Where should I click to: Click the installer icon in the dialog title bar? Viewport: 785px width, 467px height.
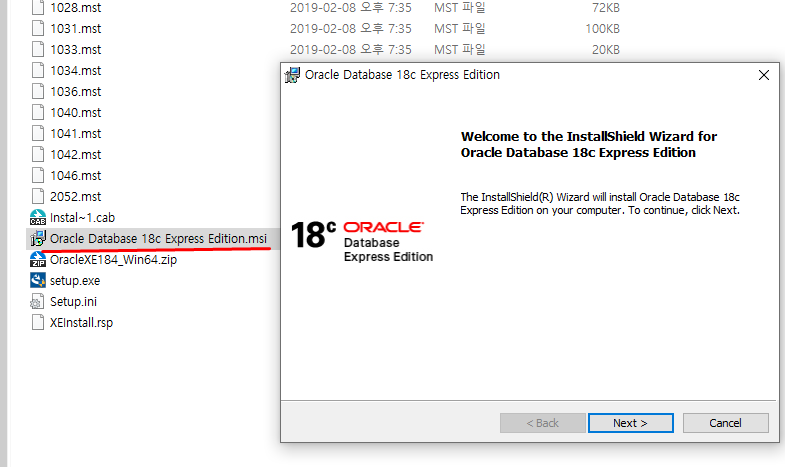pos(292,75)
